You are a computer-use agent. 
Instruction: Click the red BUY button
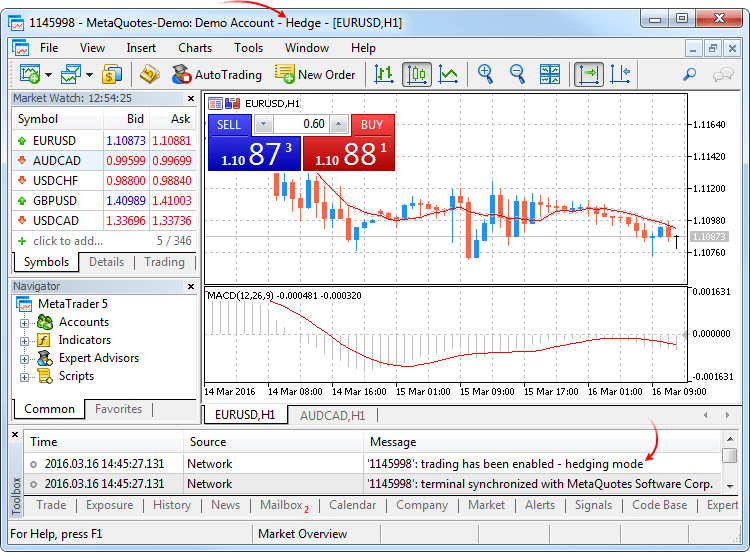[x=372, y=125]
